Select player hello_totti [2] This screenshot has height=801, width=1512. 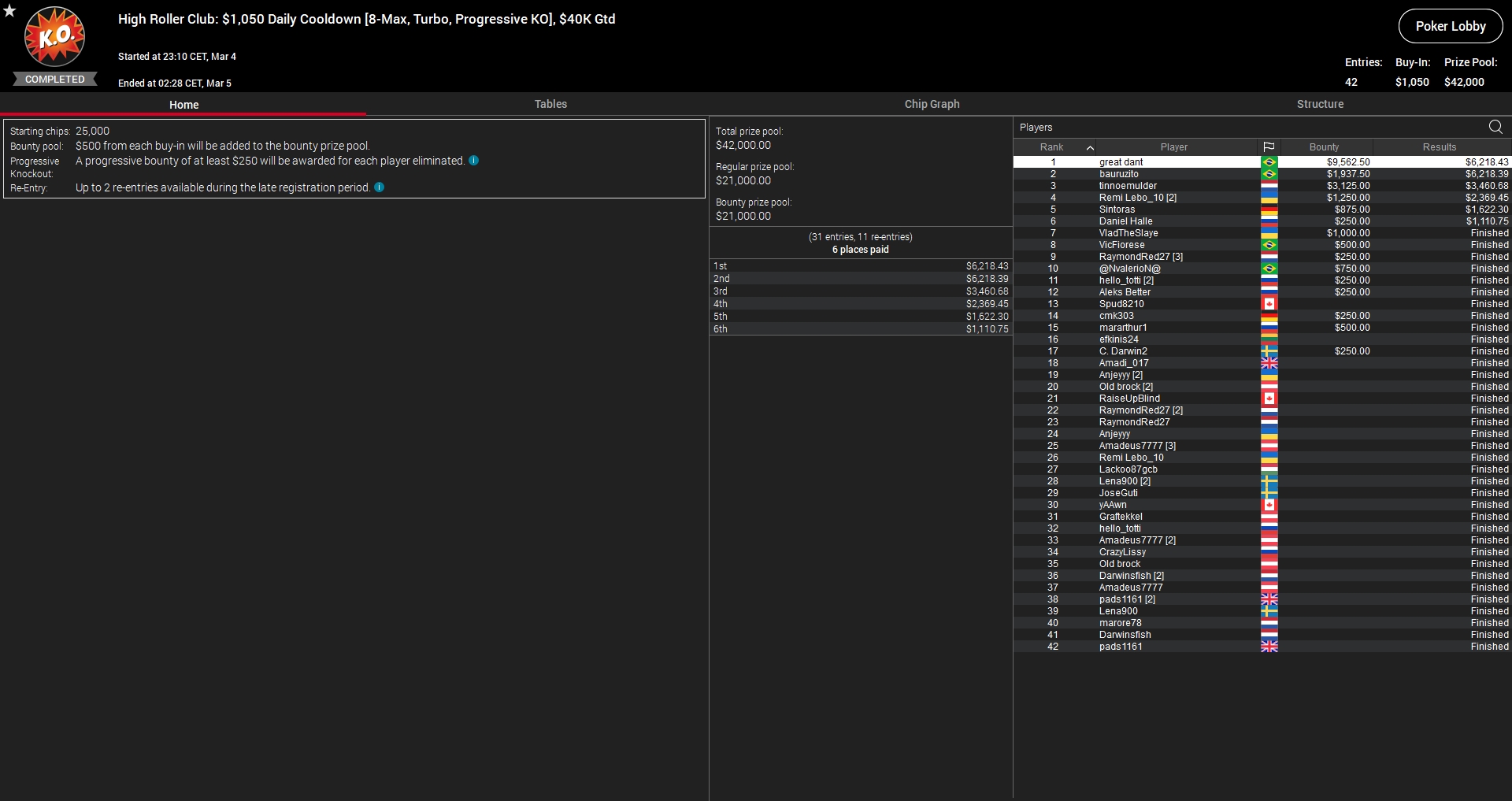(1262, 280)
